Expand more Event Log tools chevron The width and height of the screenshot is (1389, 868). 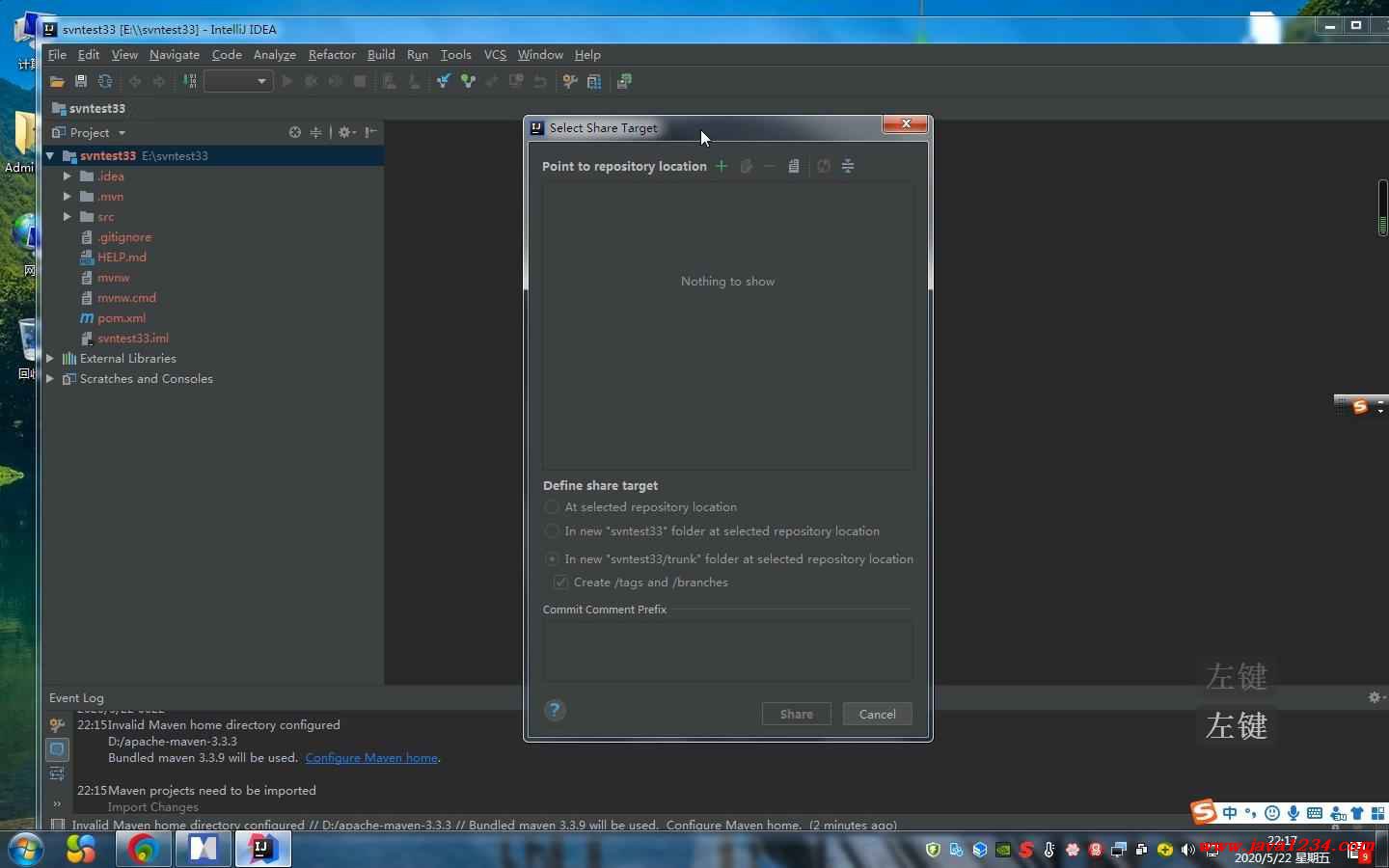coord(57,803)
